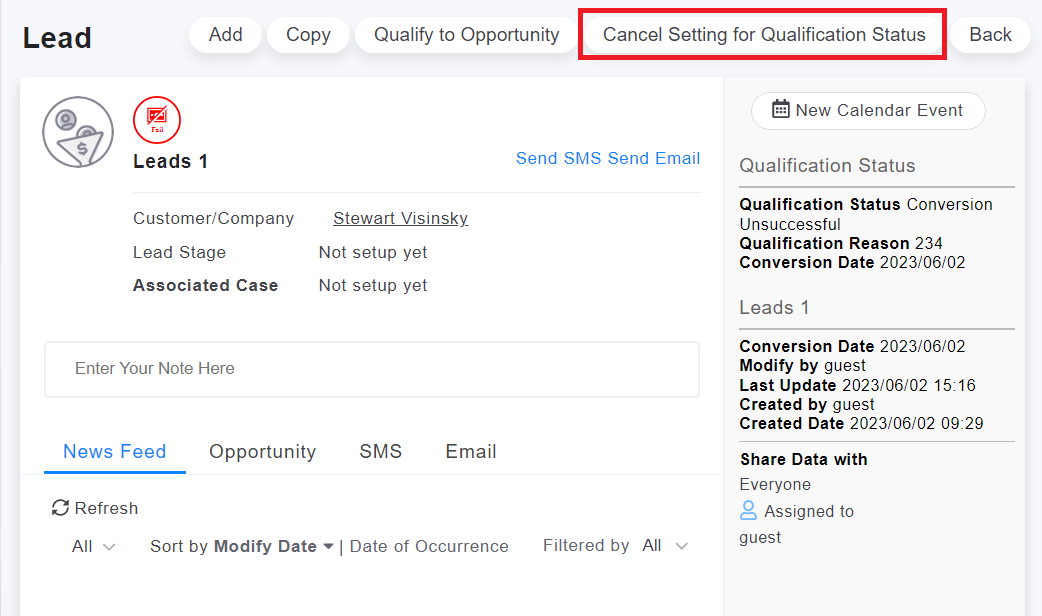
Task: Open the Stewart Visinsky customer link
Action: (x=400, y=218)
